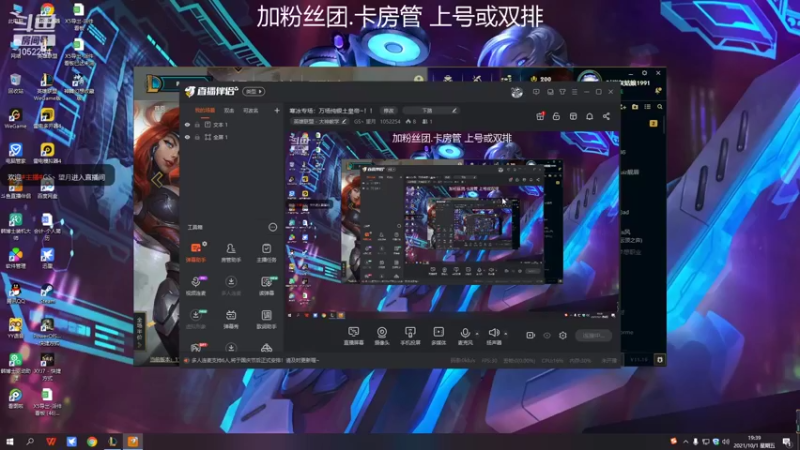Open the 多人连麦 tool

tap(231, 286)
